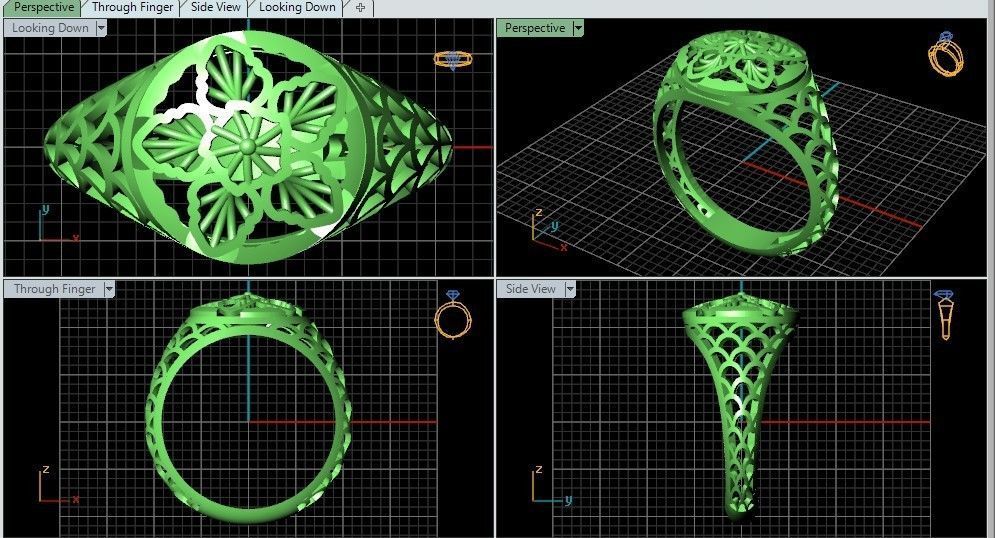Click the XYZ axis icon in Perspective viewport

tap(548, 231)
